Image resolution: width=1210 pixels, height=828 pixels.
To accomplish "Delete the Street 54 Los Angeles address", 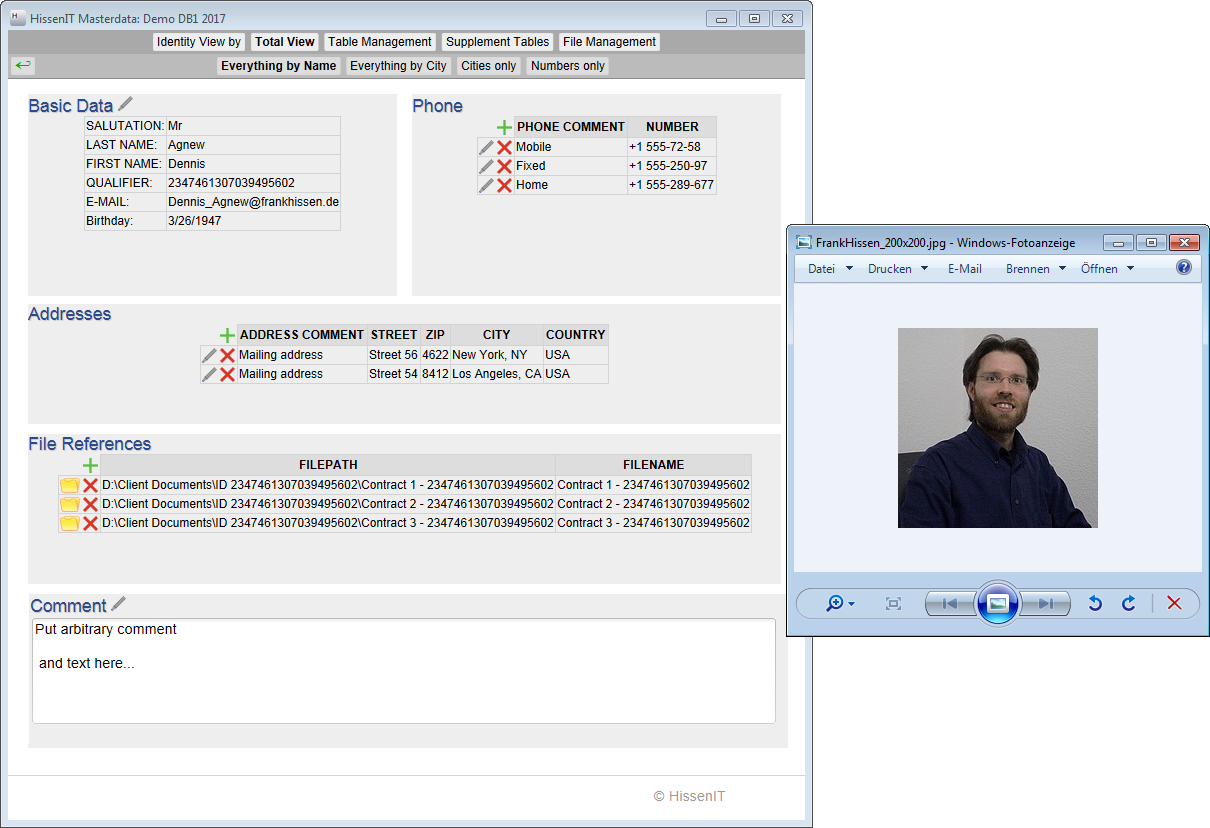I will coord(227,374).
